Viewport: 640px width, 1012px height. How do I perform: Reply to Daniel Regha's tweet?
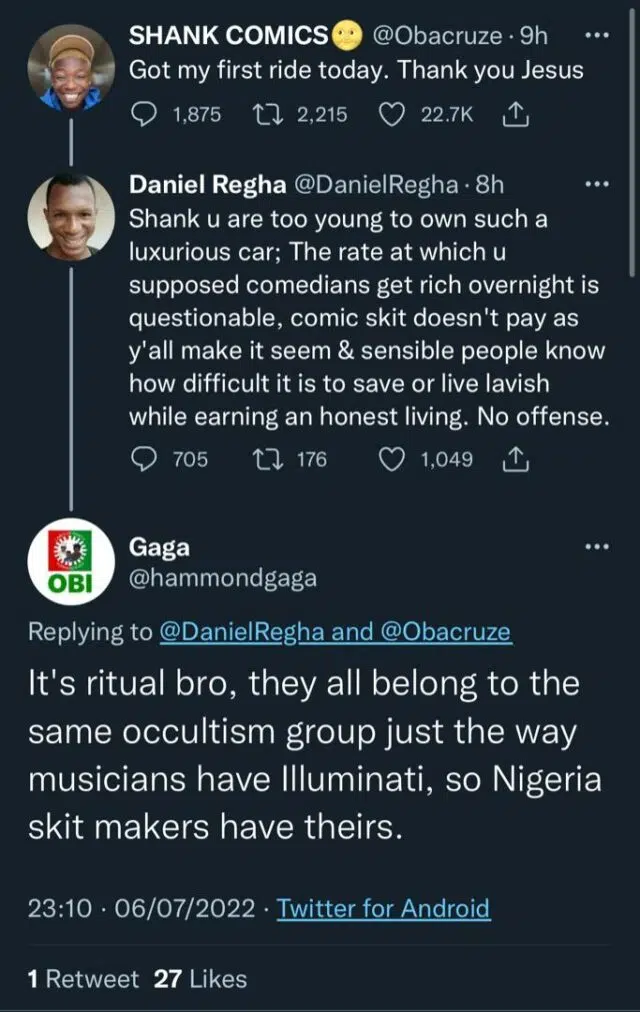click(146, 459)
